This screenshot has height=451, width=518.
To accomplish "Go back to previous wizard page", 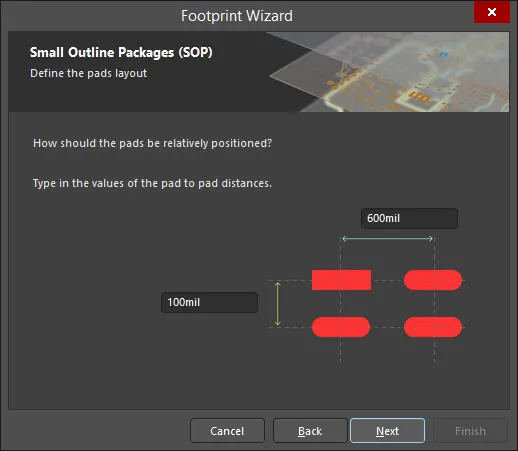I will click(x=310, y=431).
